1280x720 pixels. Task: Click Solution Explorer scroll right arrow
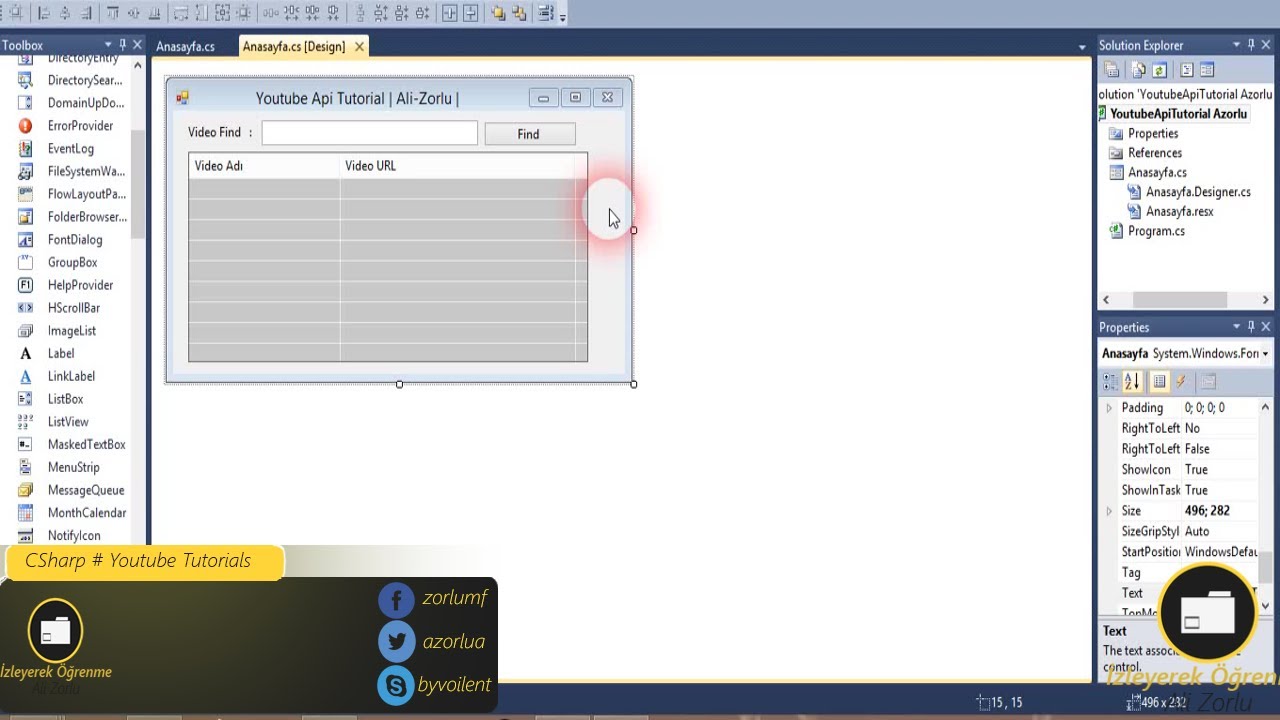(1265, 300)
